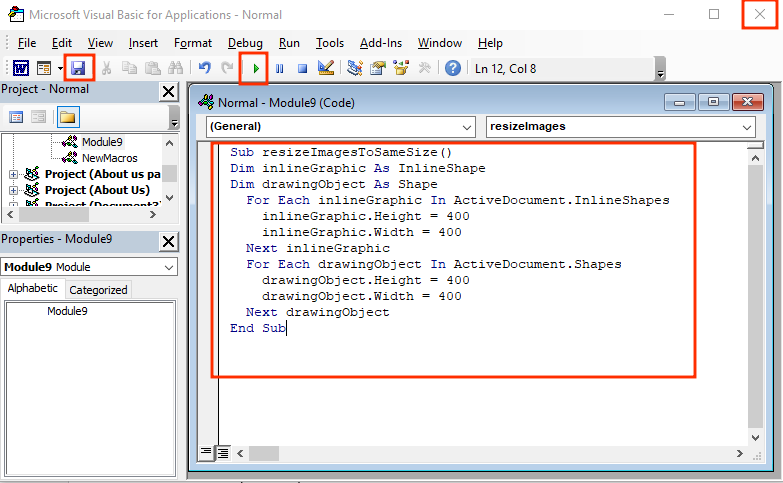The height and width of the screenshot is (483, 783).
Task: Open the Window menu
Action: click(440, 43)
